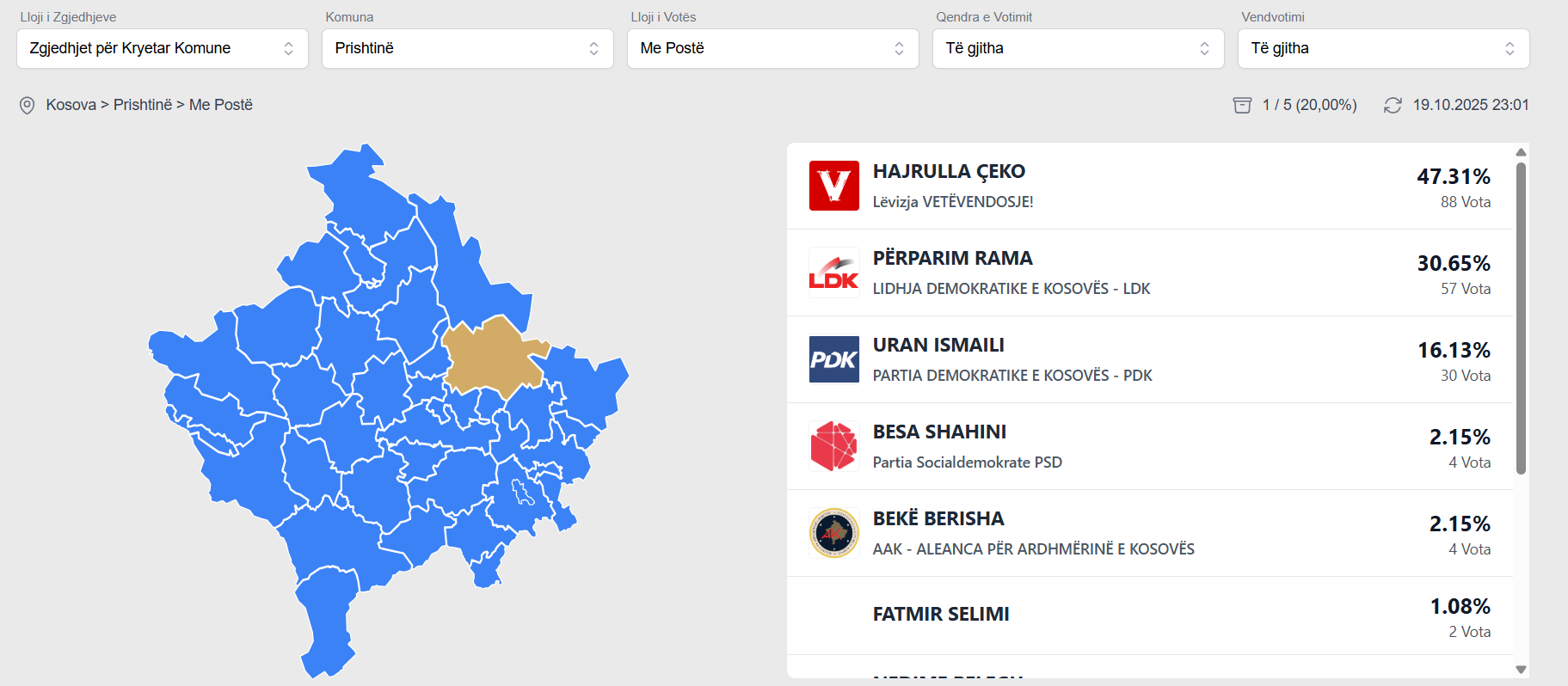Open the Komuna dropdown showing Prishtinë
The image size is (1568, 686).
[468, 48]
